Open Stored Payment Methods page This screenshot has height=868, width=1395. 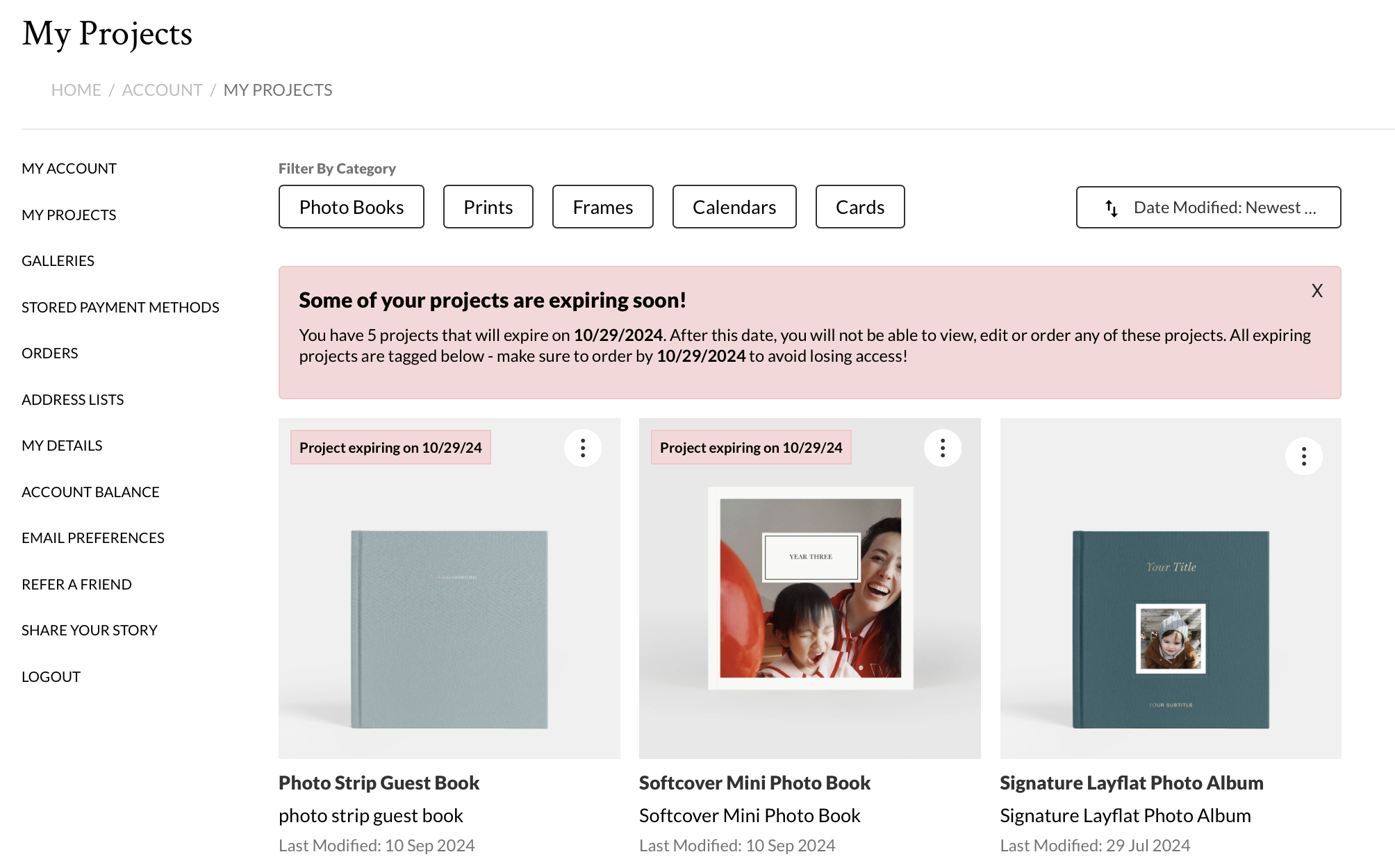(x=120, y=308)
